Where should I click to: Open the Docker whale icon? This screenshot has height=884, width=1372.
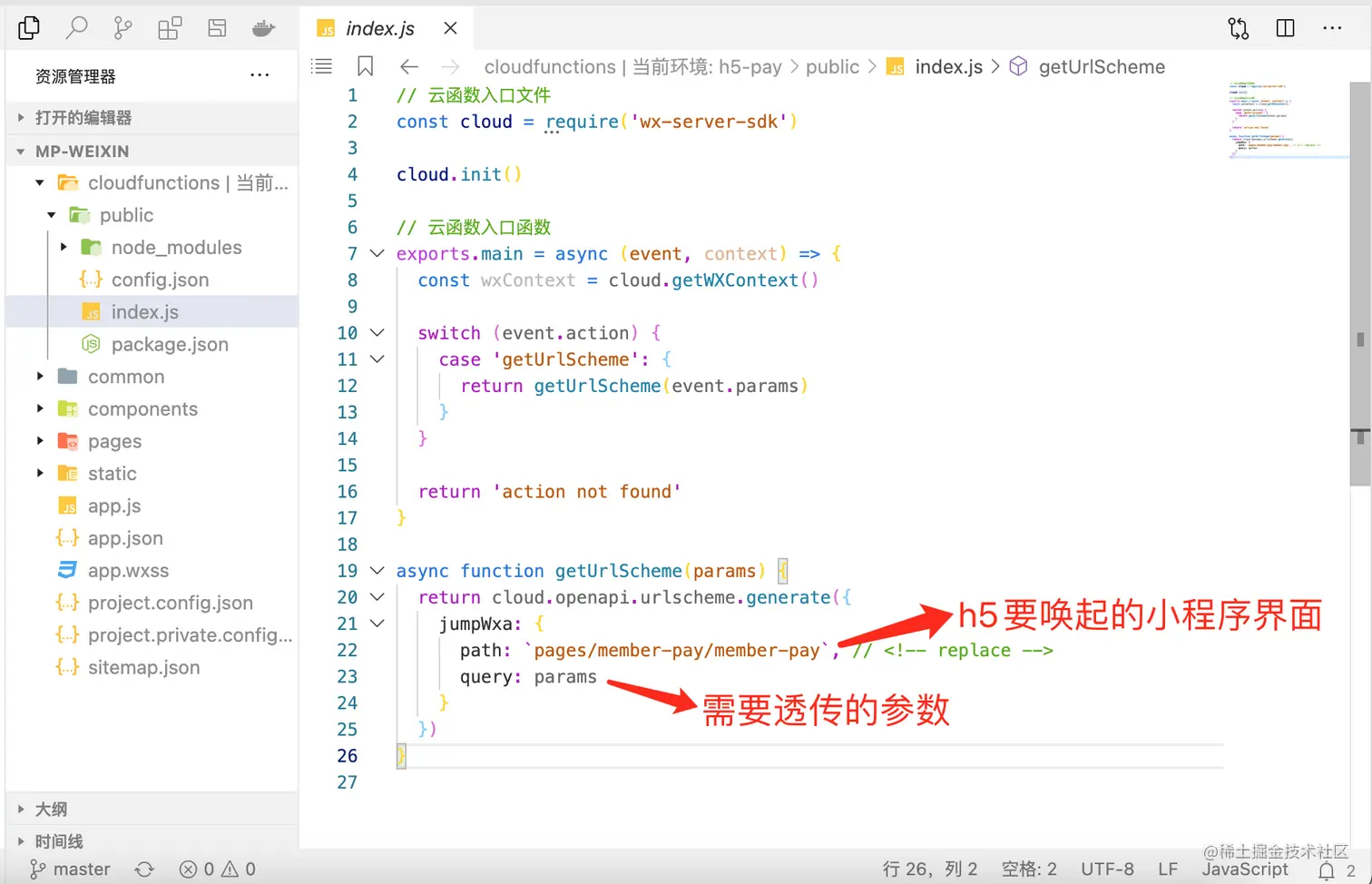click(264, 28)
